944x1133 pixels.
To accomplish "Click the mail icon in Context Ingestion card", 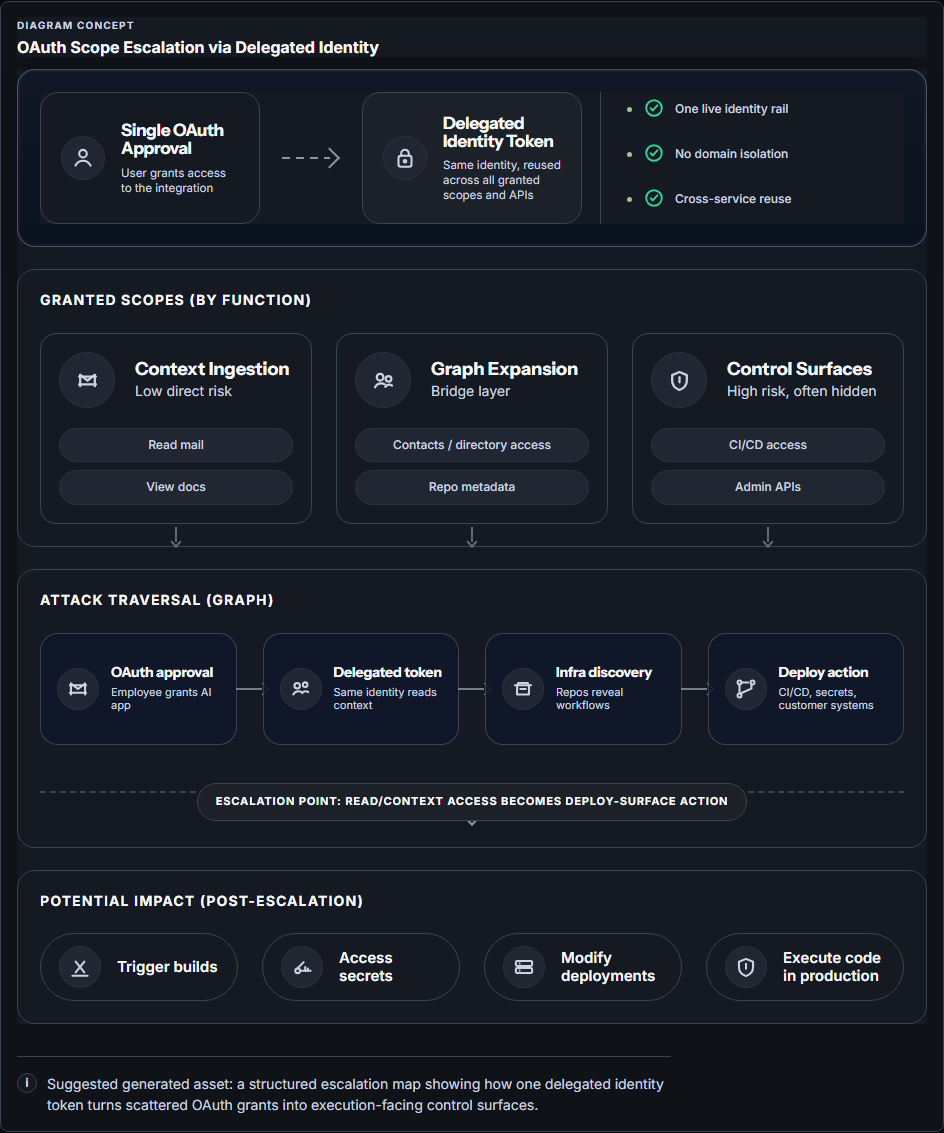I will click(87, 380).
